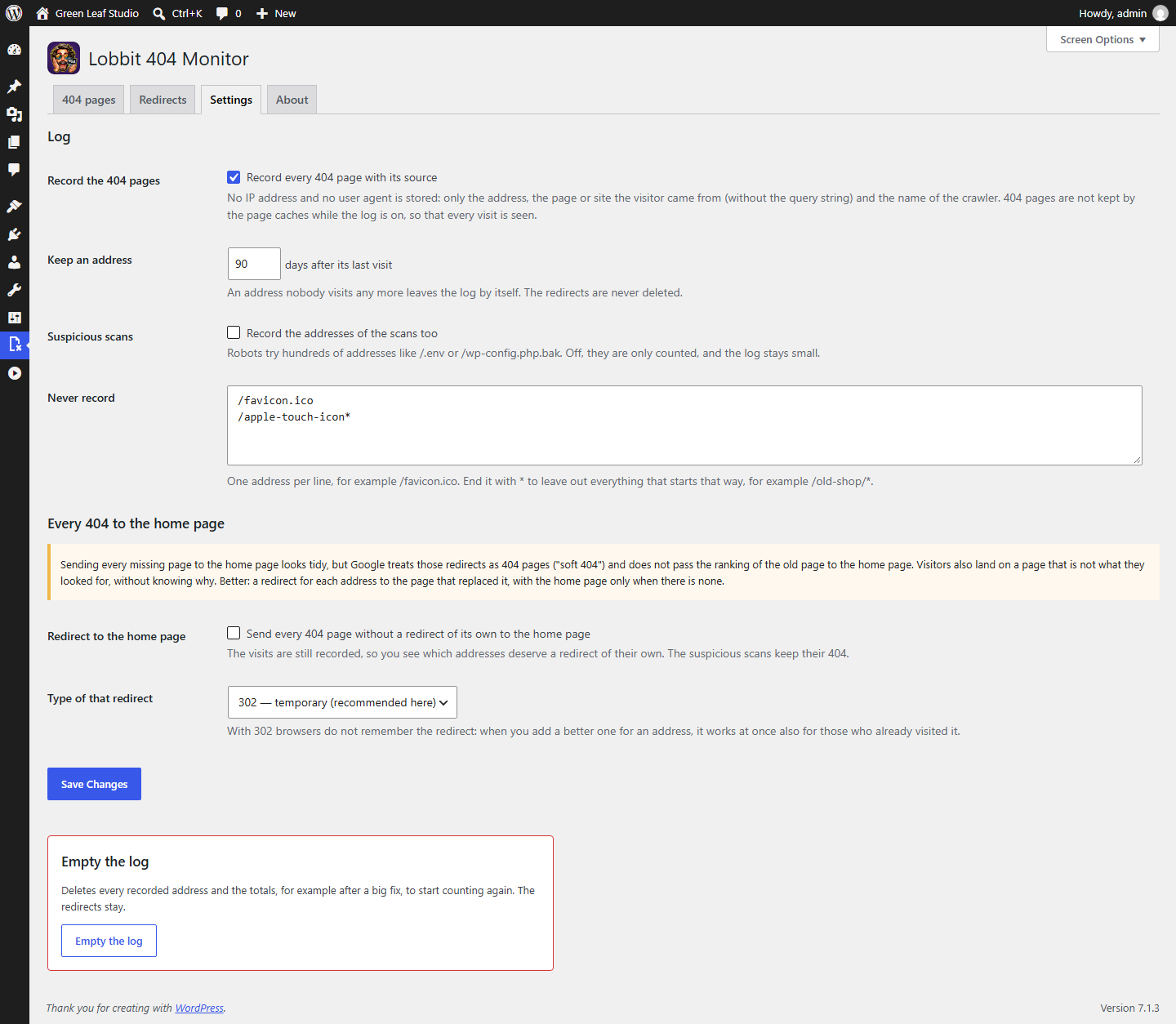Click the Collapse menu play-circle icon
Image resolution: width=1176 pixels, height=1024 pixels.
click(x=14, y=373)
